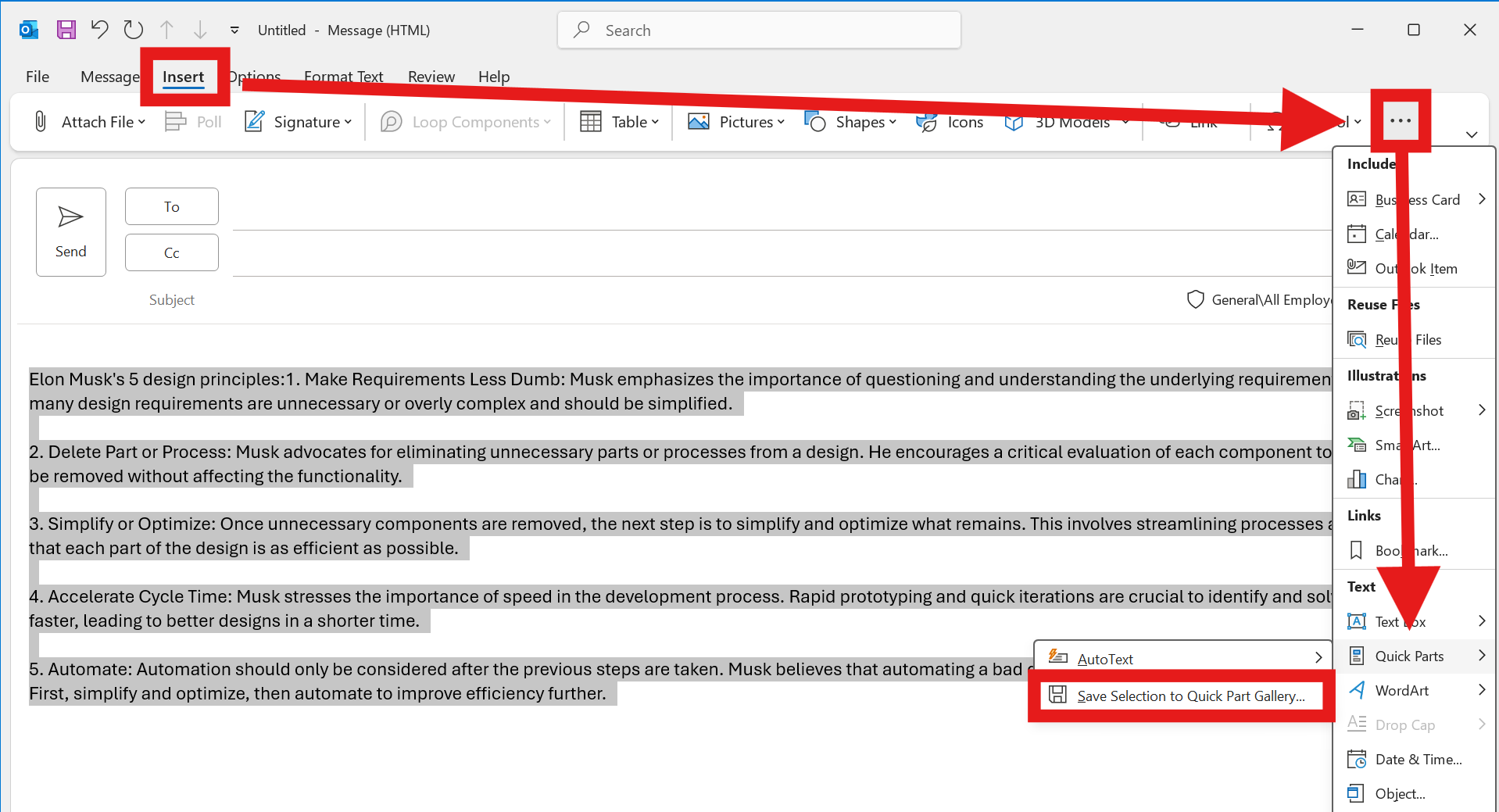
Task: Switch to the Review tab
Action: pos(431,77)
